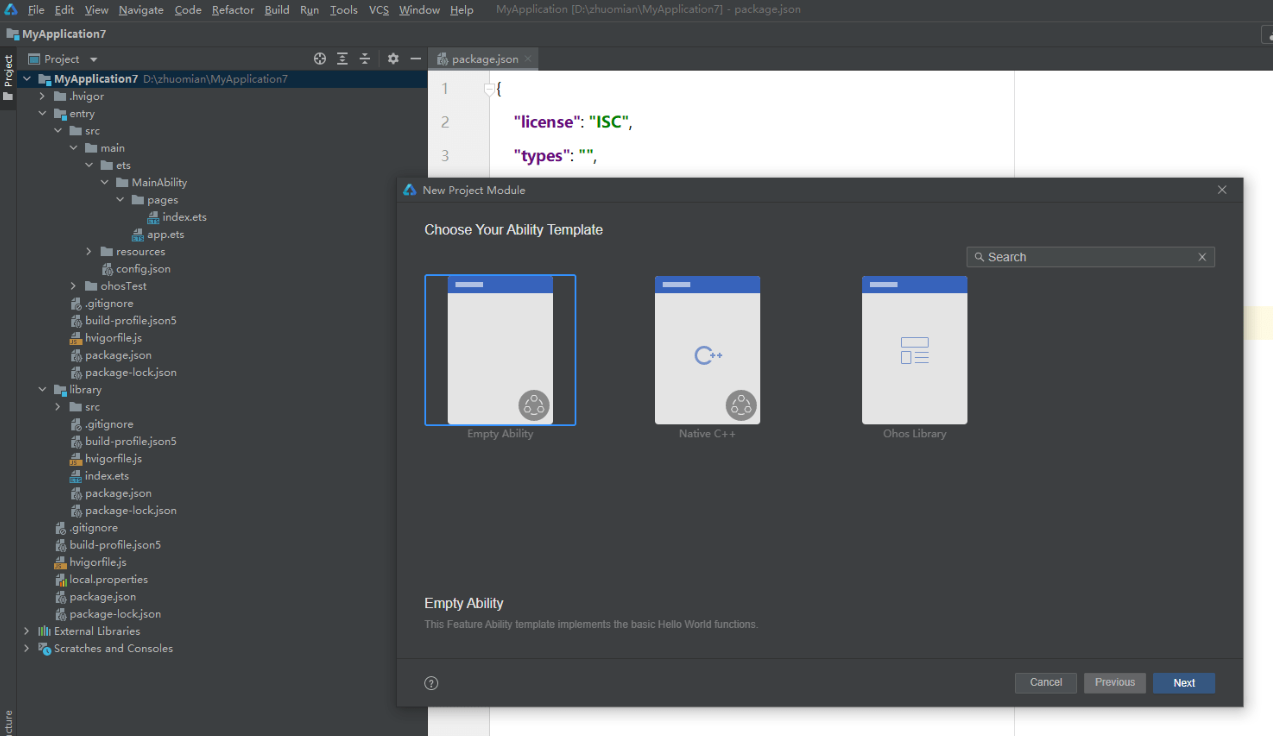Collapse the library module folder
The height and width of the screenshot is (736, 1273).
pos(42,390)
